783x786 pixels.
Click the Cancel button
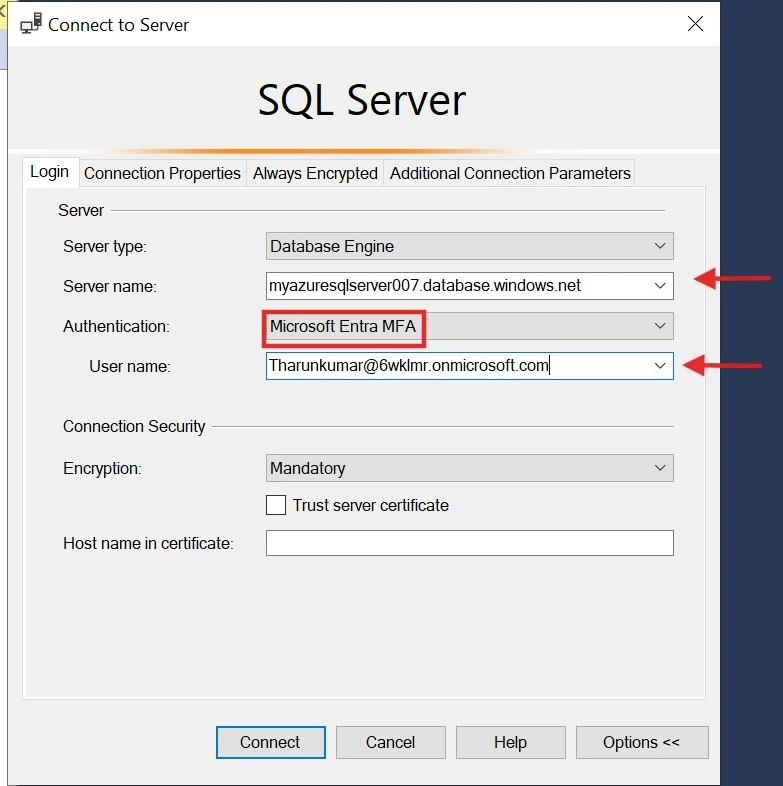[390, 742]
